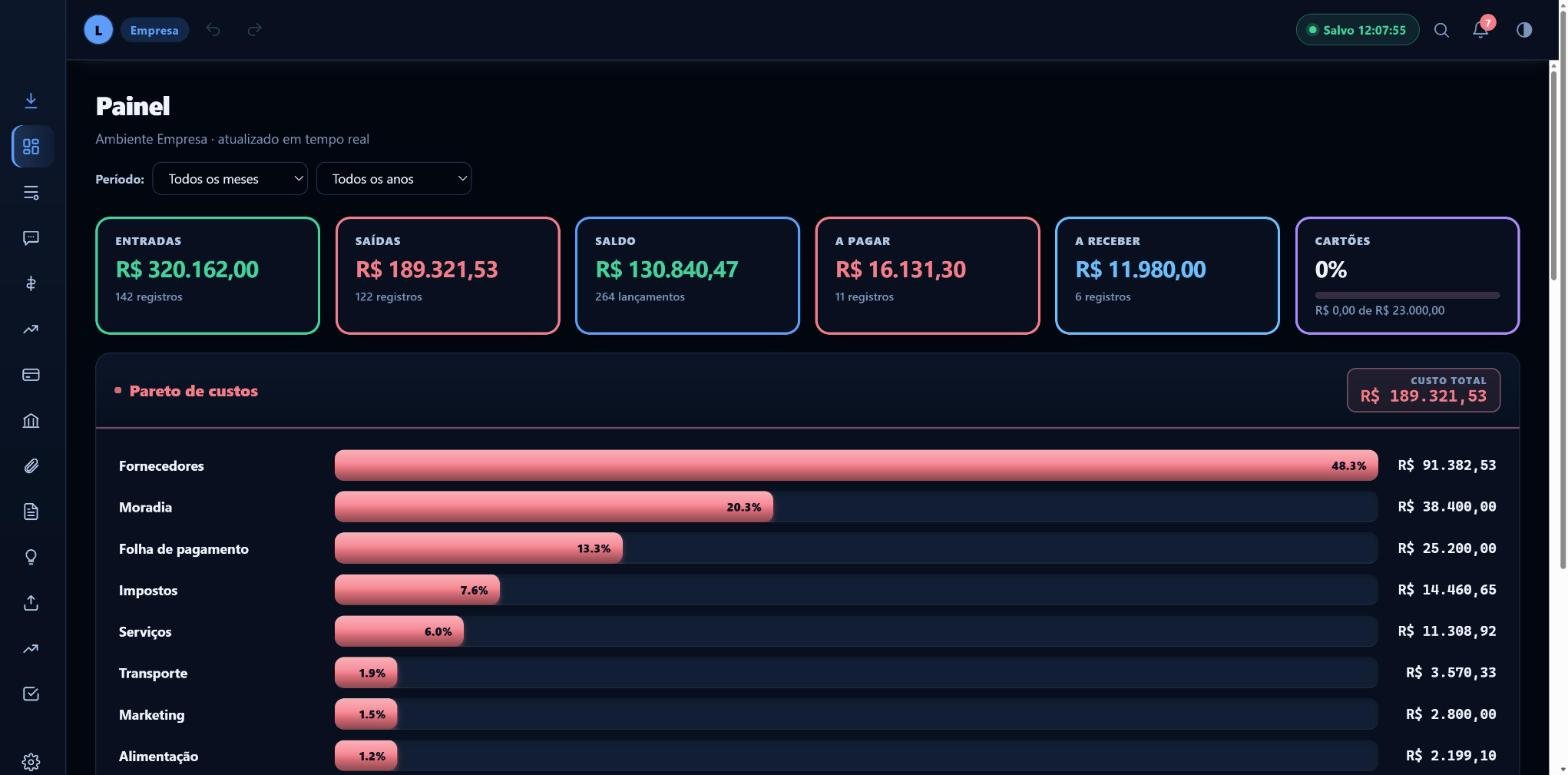Click the value 'R$ 25.200,00'

pyautogui.click(x=1447, y=548)
